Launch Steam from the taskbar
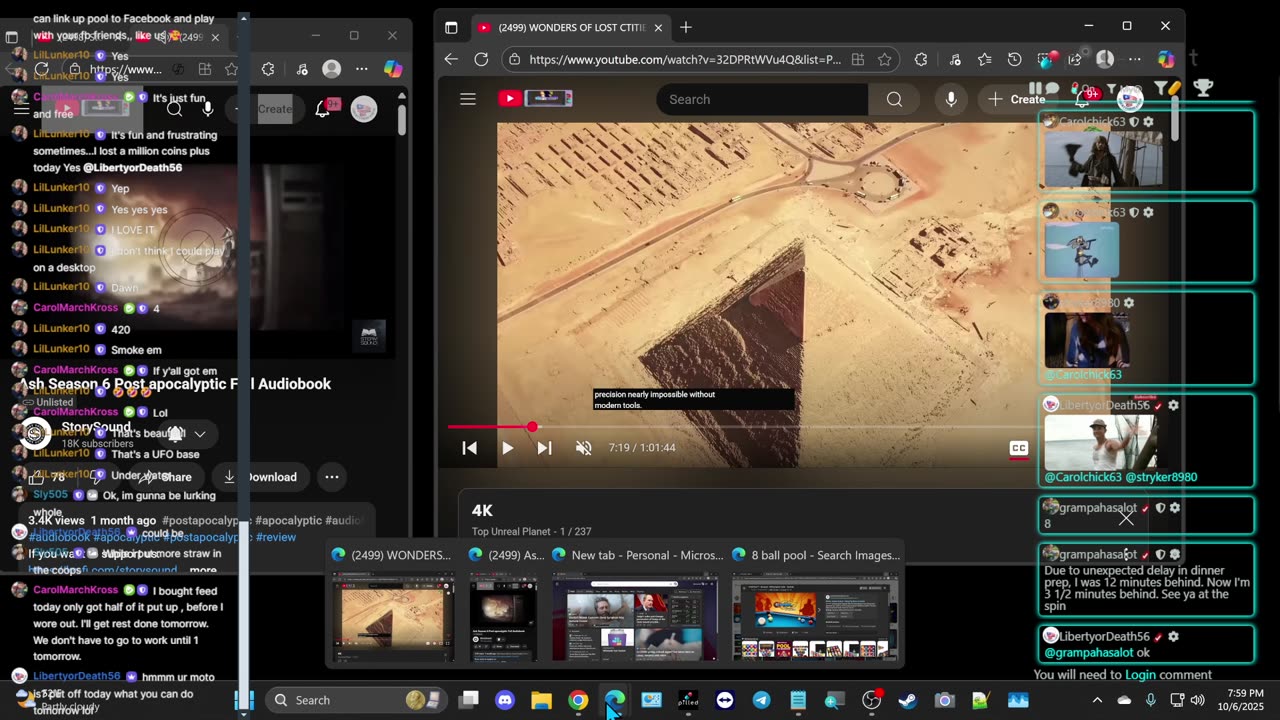 click(x=908, y=700)
